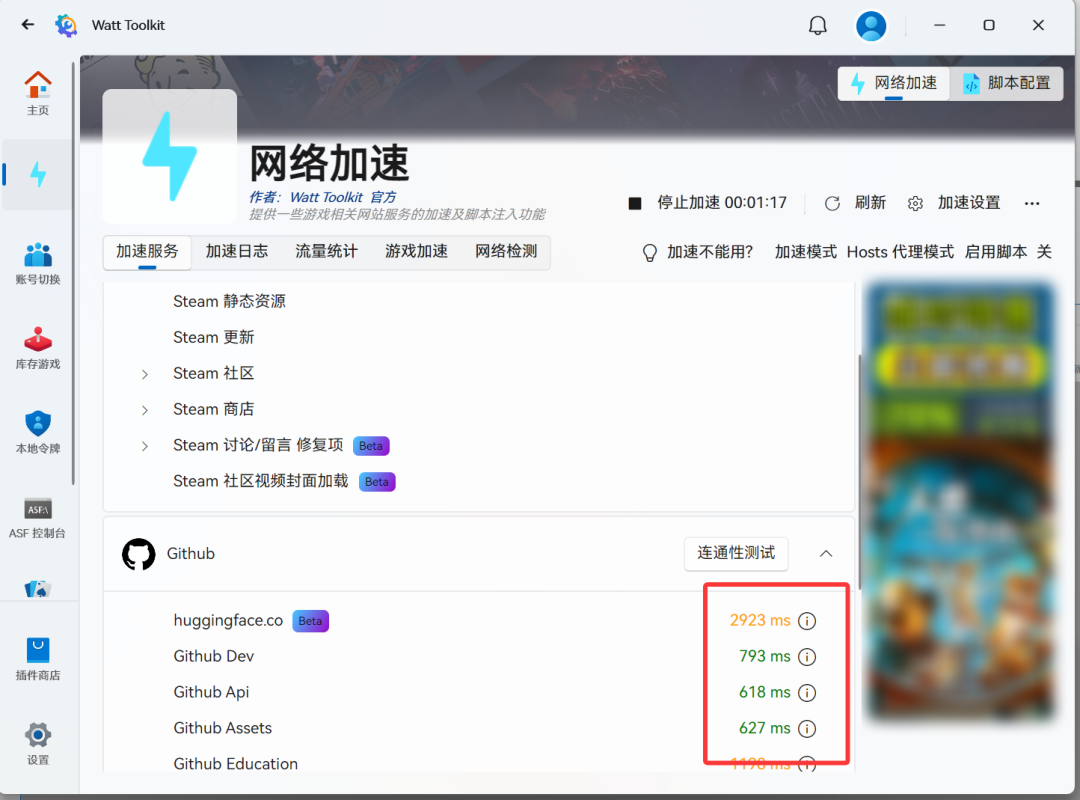
Task: Select network acceleration lightning sidebar icon
Action: [x=38, y=174]
